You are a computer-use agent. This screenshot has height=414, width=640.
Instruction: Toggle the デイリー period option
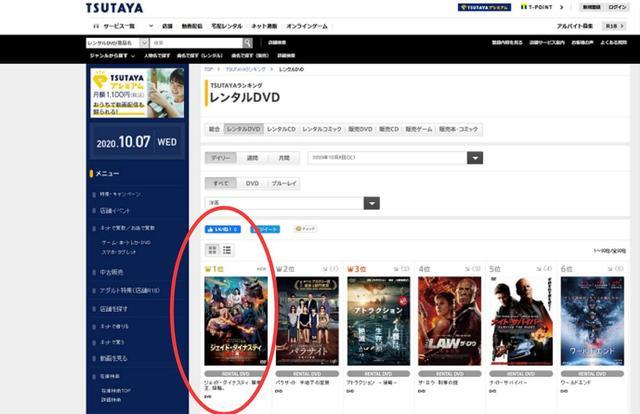click(x=221, y=158)
